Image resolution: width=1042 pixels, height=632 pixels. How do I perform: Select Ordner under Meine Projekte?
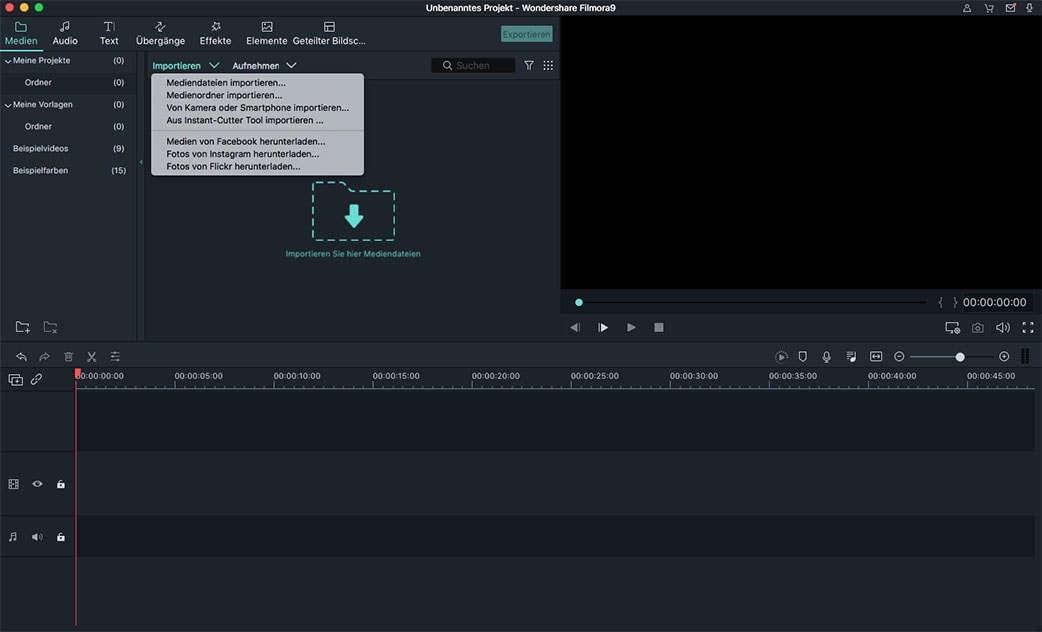[x=38, y=82]
